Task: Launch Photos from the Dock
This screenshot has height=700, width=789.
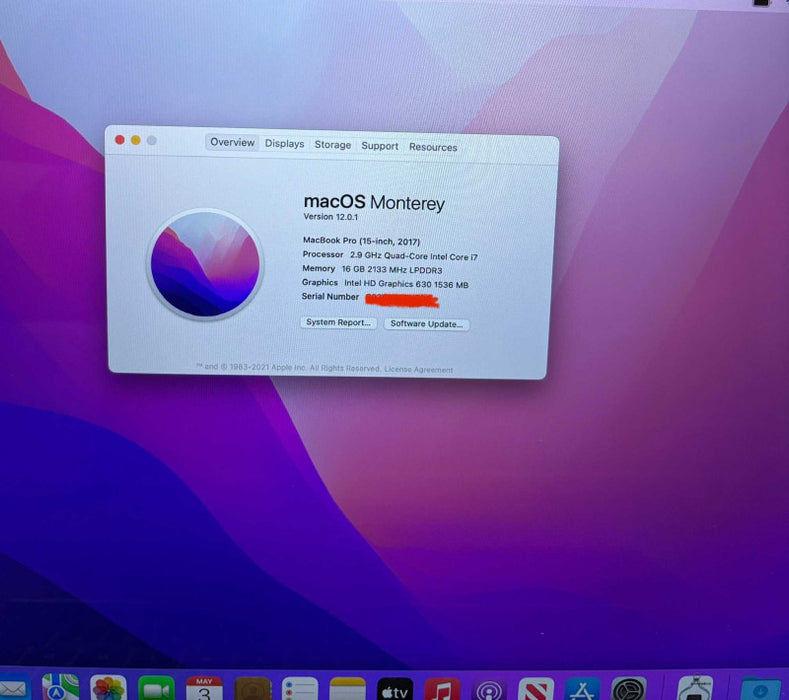Action: 108,688
